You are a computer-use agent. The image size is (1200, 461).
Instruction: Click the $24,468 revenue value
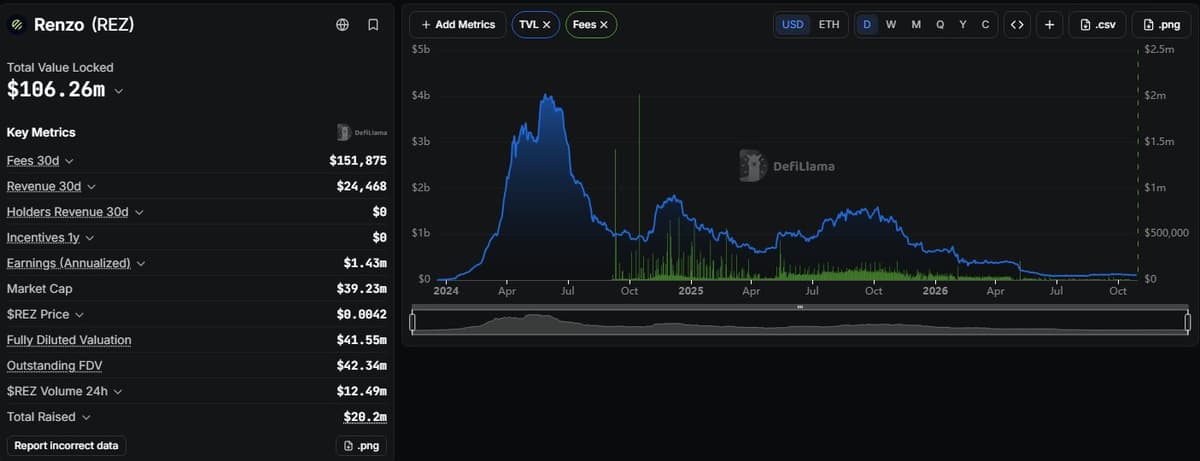point(362,187)
